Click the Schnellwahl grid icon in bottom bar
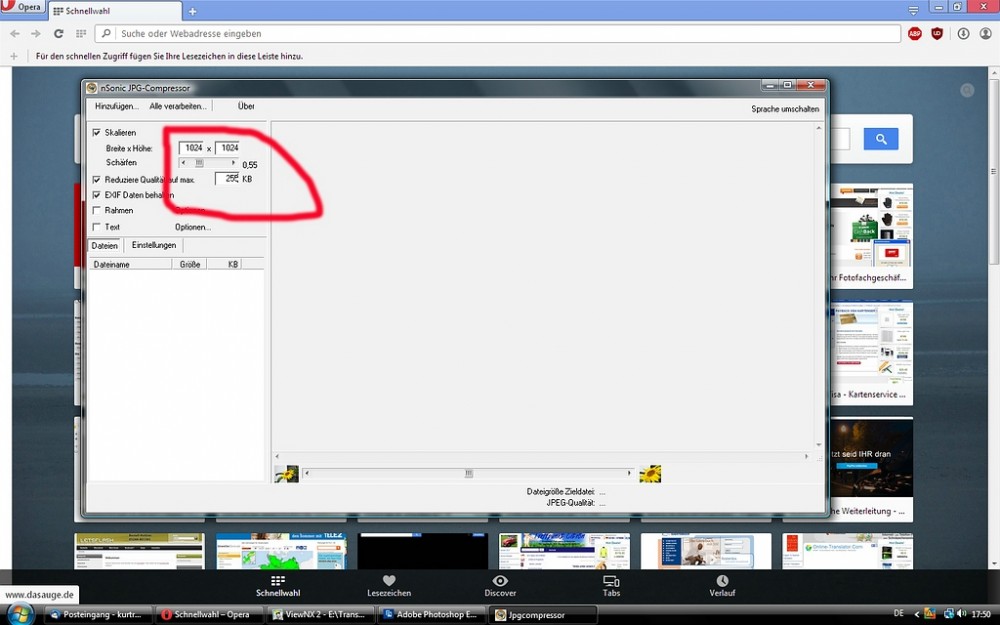The image size is (1000, 625). 278,580
